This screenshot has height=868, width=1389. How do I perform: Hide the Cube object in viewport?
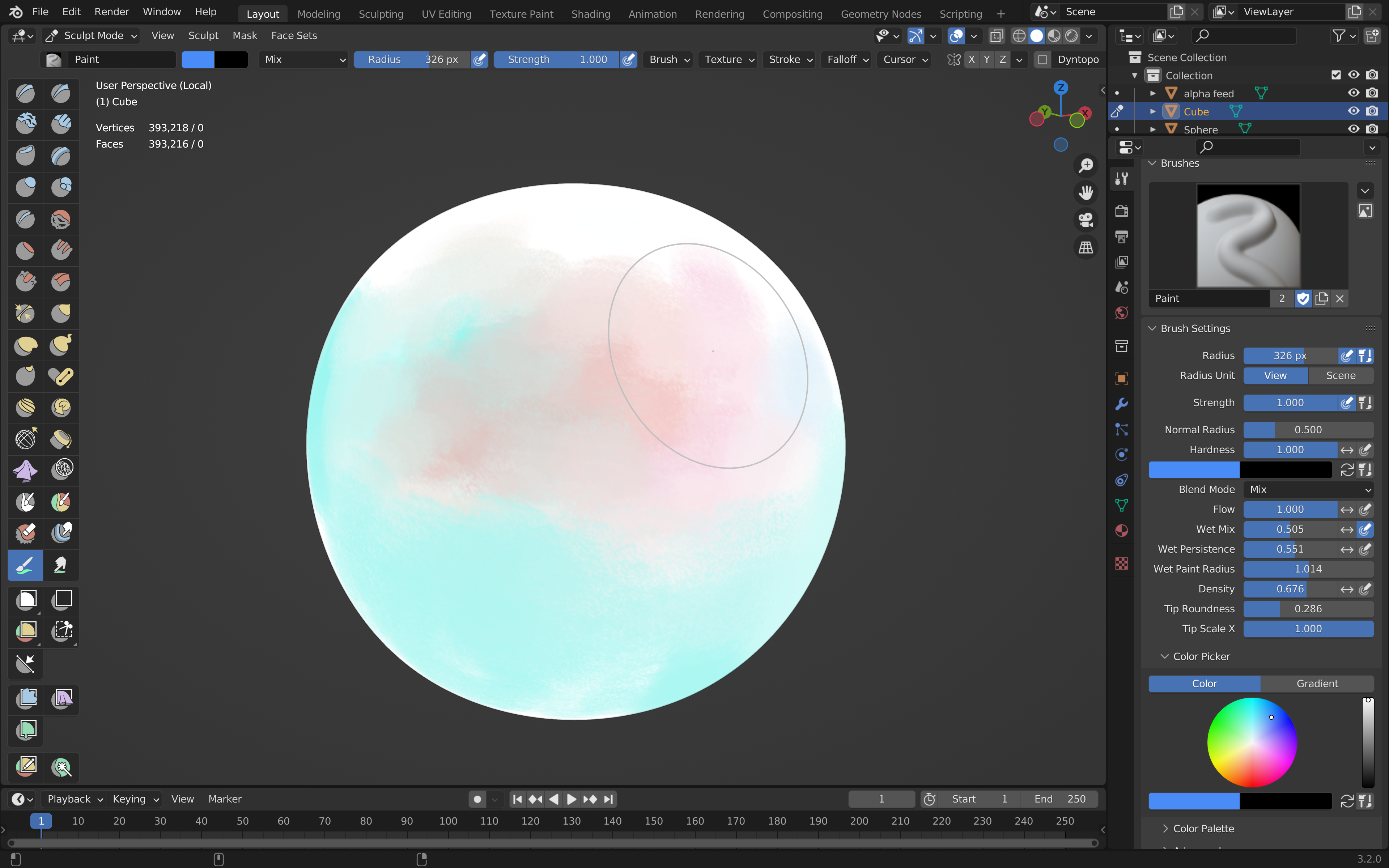pos(1354,111)
